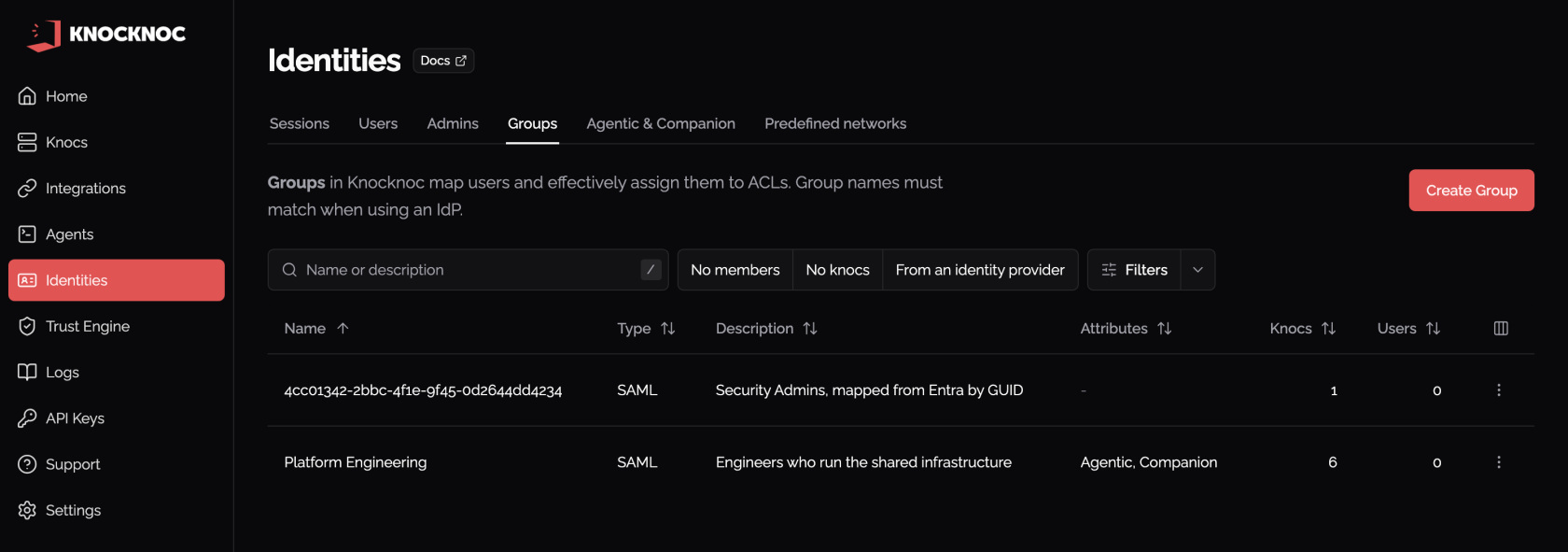Switch to the Sessions tab
The image size is (1568, 552).
pos(300,123)
